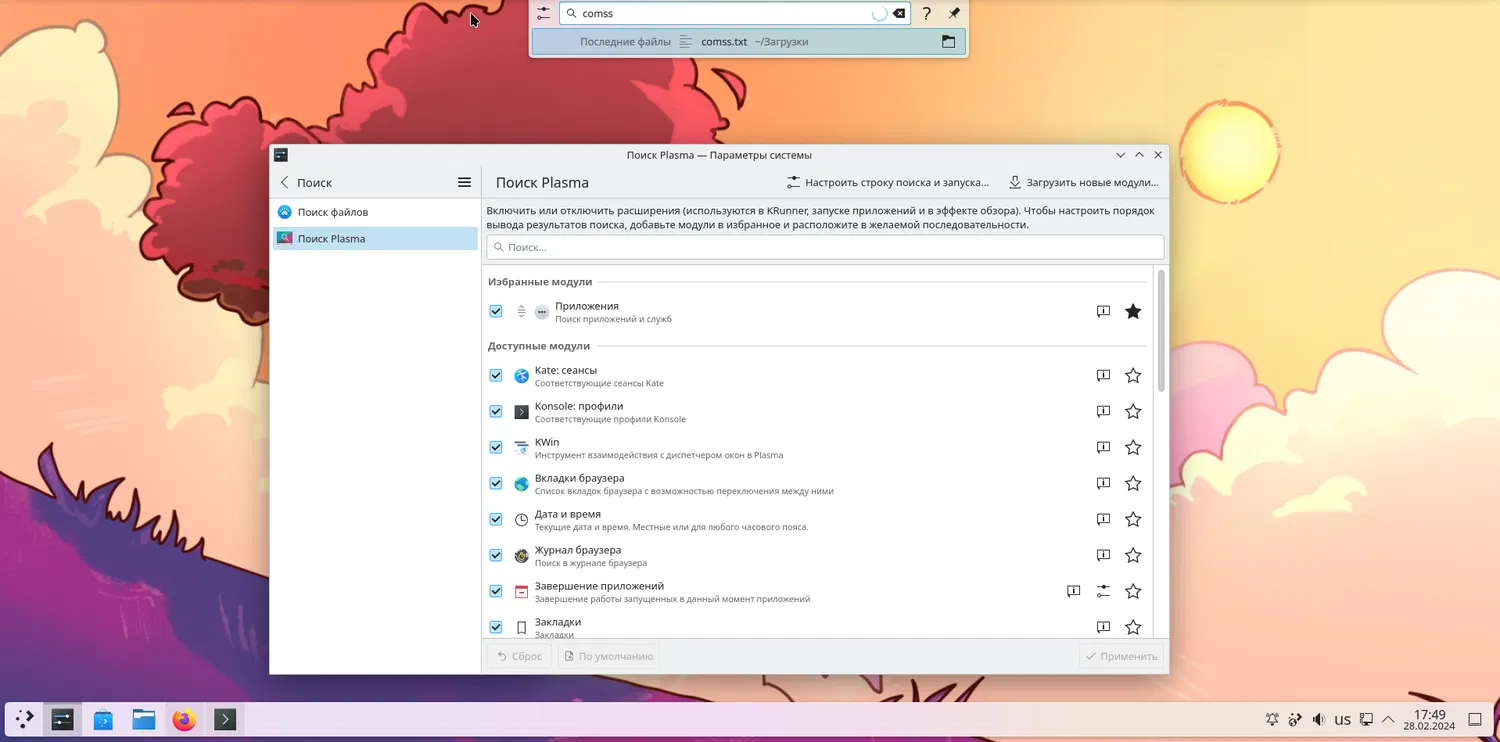Show info about the Приложения module
This screenshot has height=742, width=1500.
pos(1103,312)
